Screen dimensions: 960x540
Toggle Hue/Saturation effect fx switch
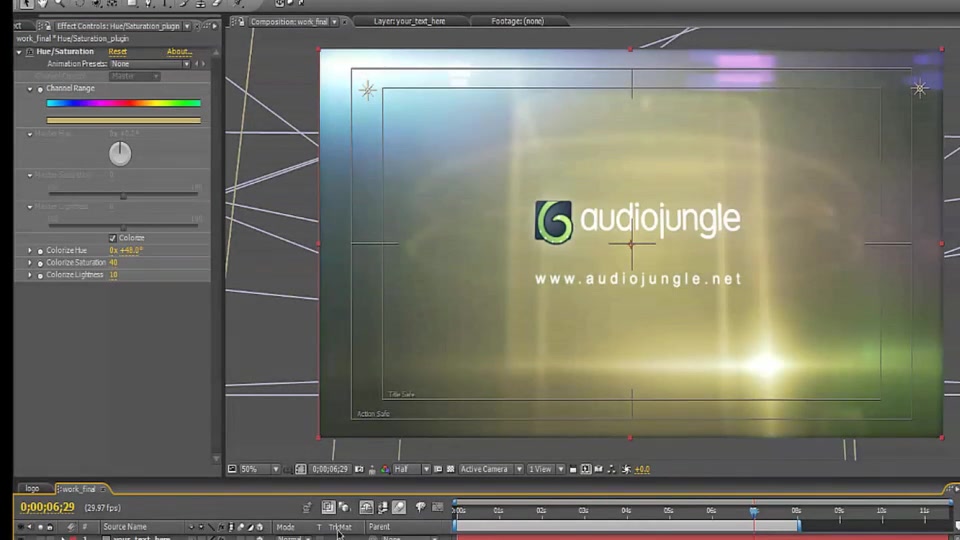click(x=29, y=51)
